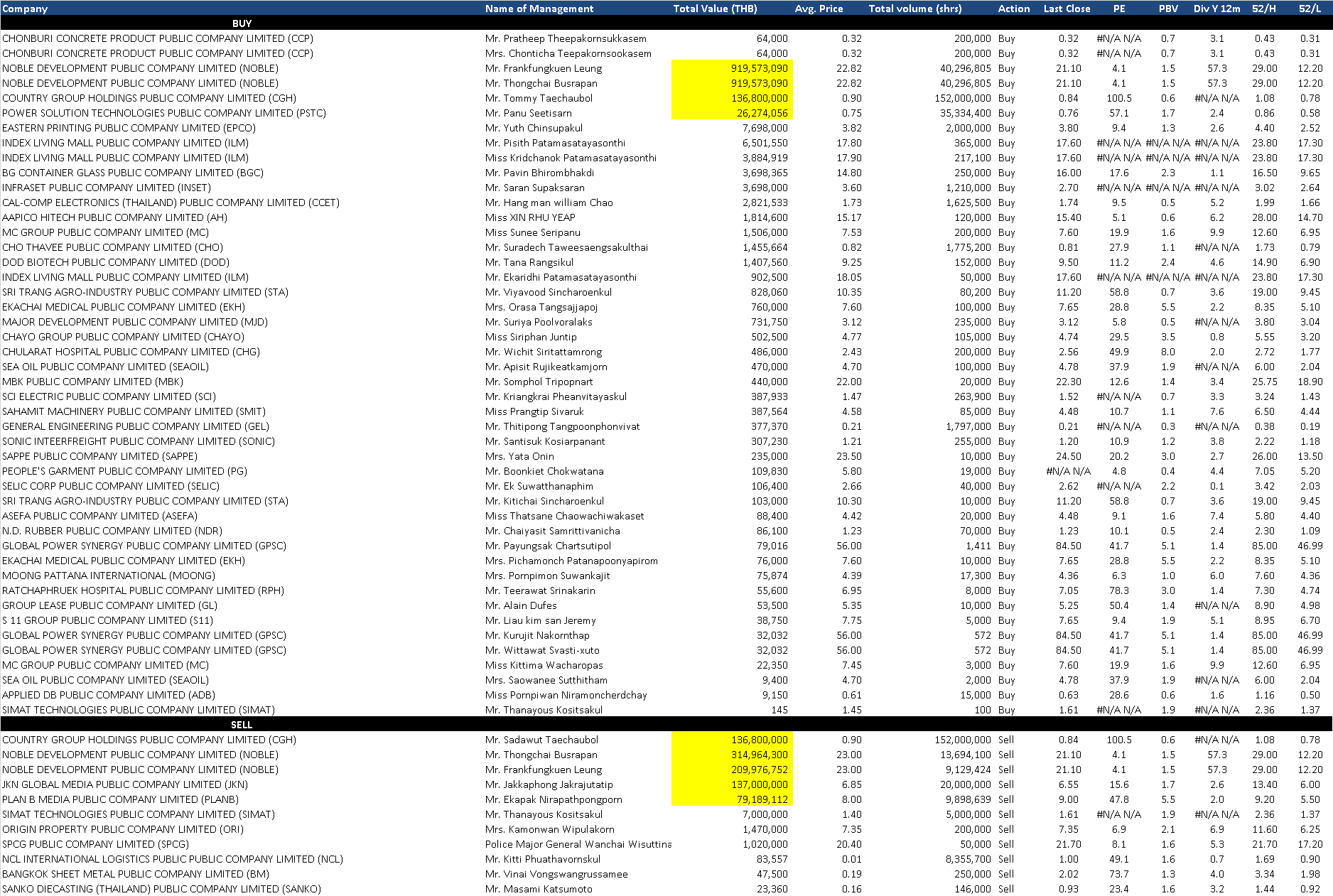Select Mr. Masami Katsumoto name cell
Viewport: 1333px width, 896px height.
pos(539,889)
